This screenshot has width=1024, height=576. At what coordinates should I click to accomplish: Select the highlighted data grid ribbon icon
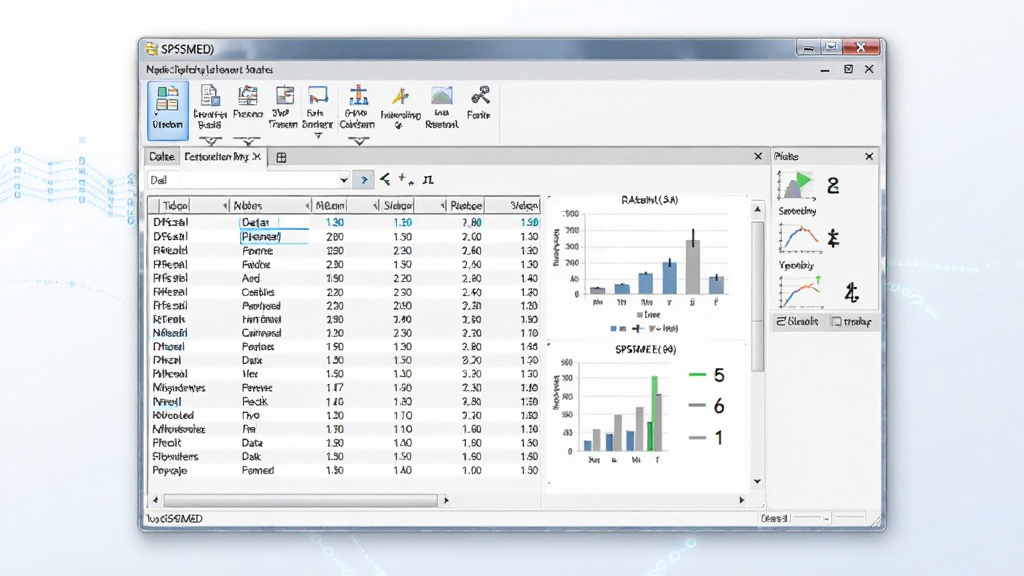point(167,110)
